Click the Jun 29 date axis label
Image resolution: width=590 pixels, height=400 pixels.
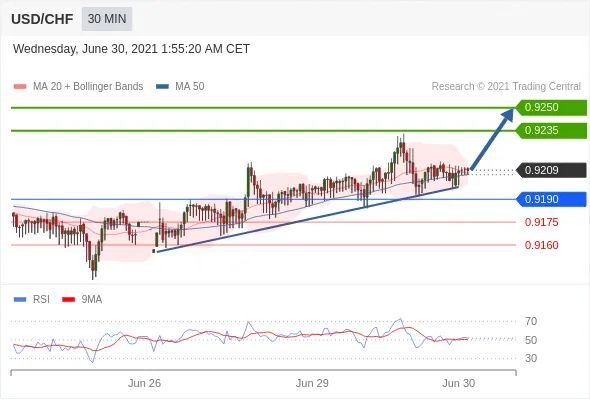pos(312,383)
